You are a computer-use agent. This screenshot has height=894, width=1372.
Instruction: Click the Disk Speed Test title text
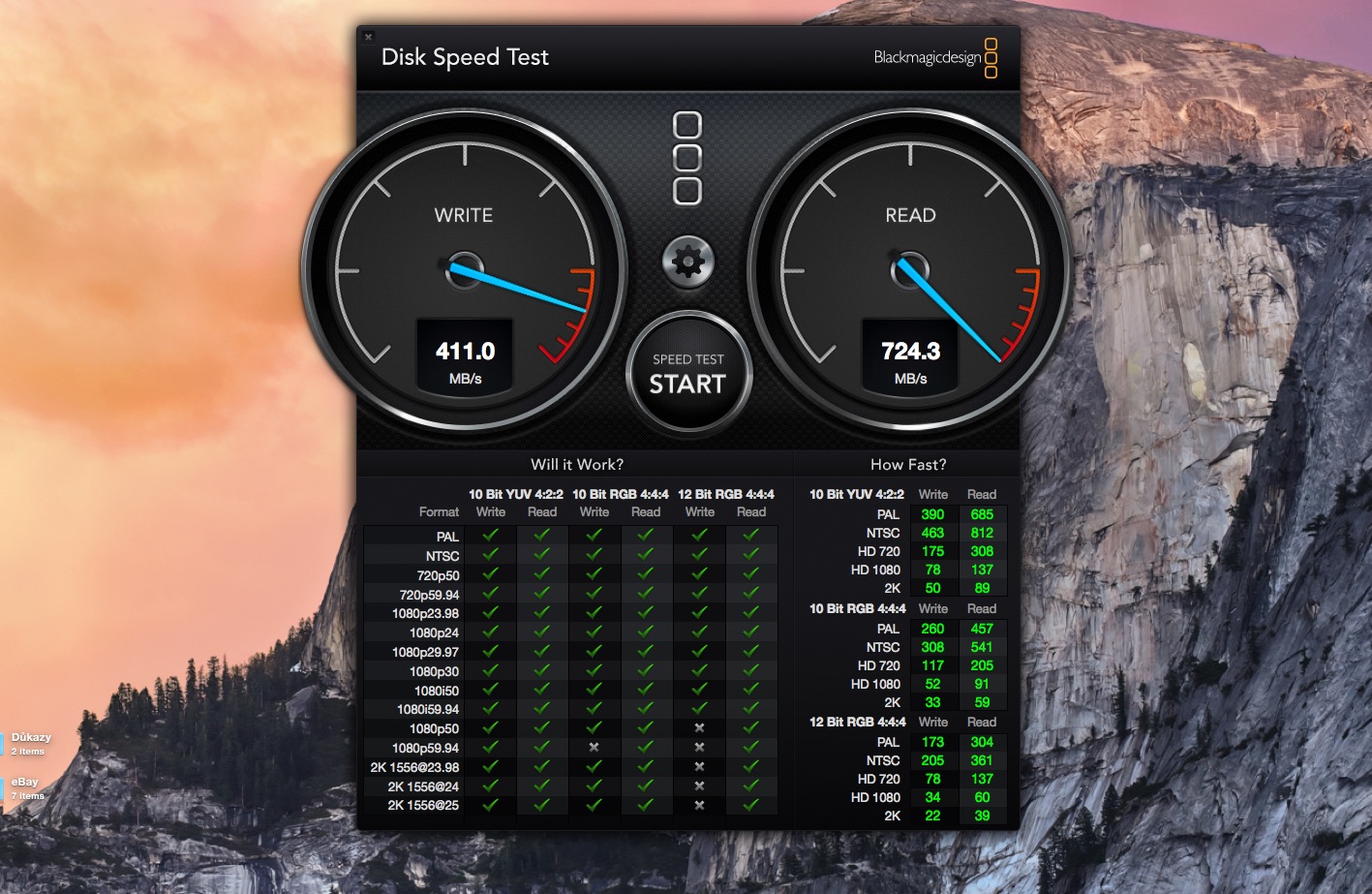465,57
